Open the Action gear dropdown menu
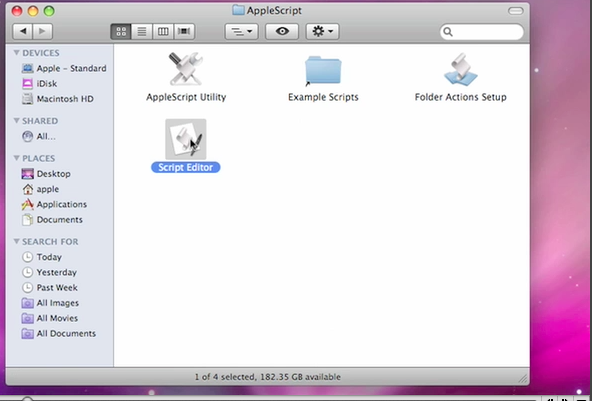 coord(322,31)
